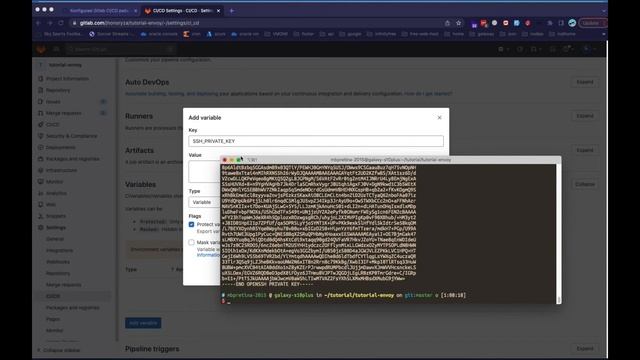Open Security & Compliance in sidebar

[71, 136]
